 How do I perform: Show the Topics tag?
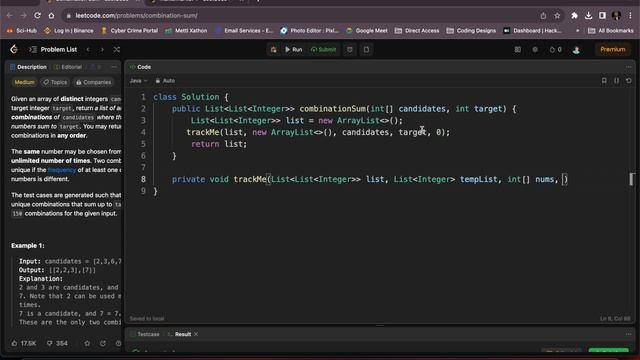[x=55, y=82]
